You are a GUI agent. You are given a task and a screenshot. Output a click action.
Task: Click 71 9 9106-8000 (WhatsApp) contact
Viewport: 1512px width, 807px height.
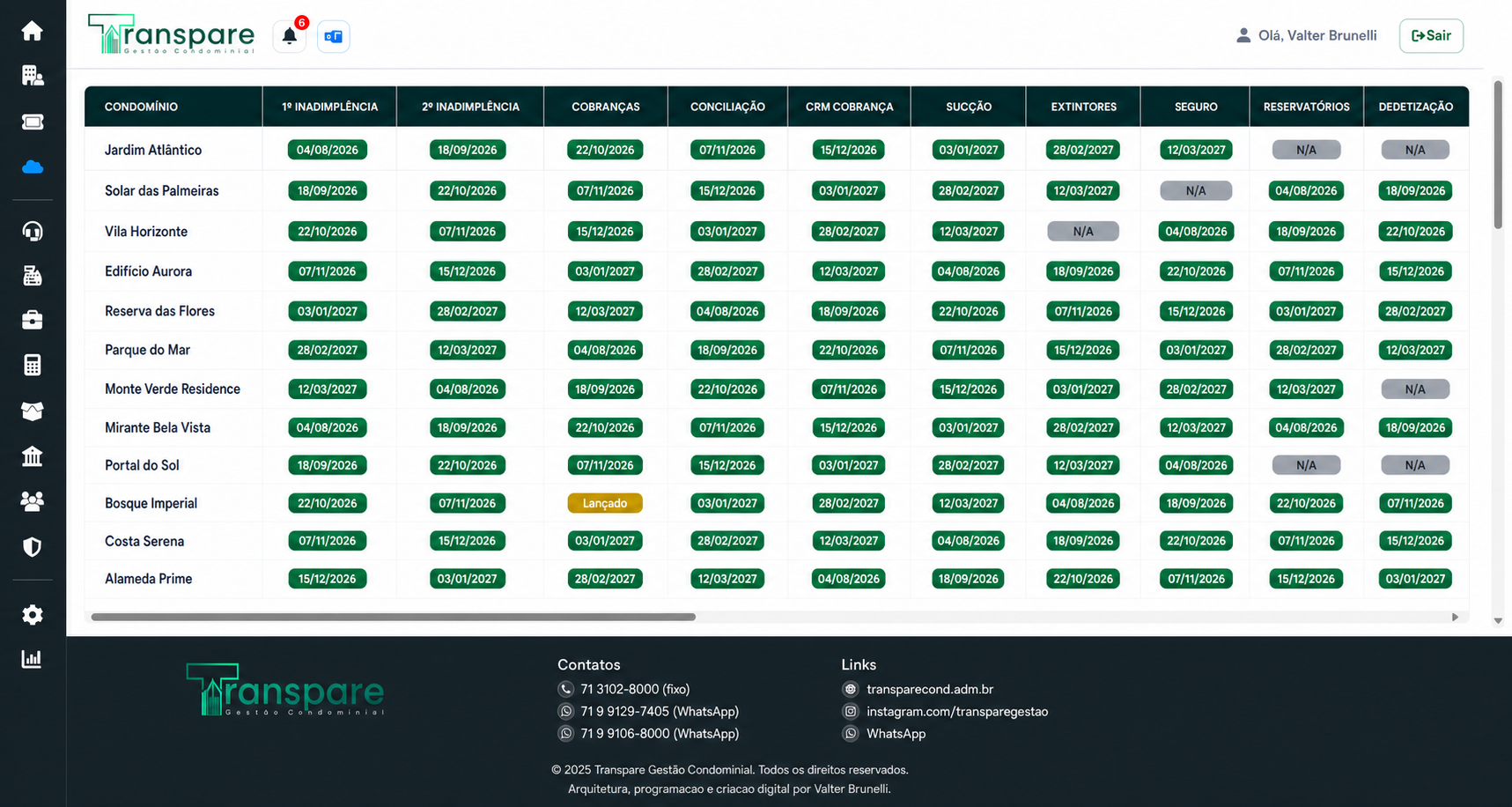pyautogui.click(x=660, y=733)
